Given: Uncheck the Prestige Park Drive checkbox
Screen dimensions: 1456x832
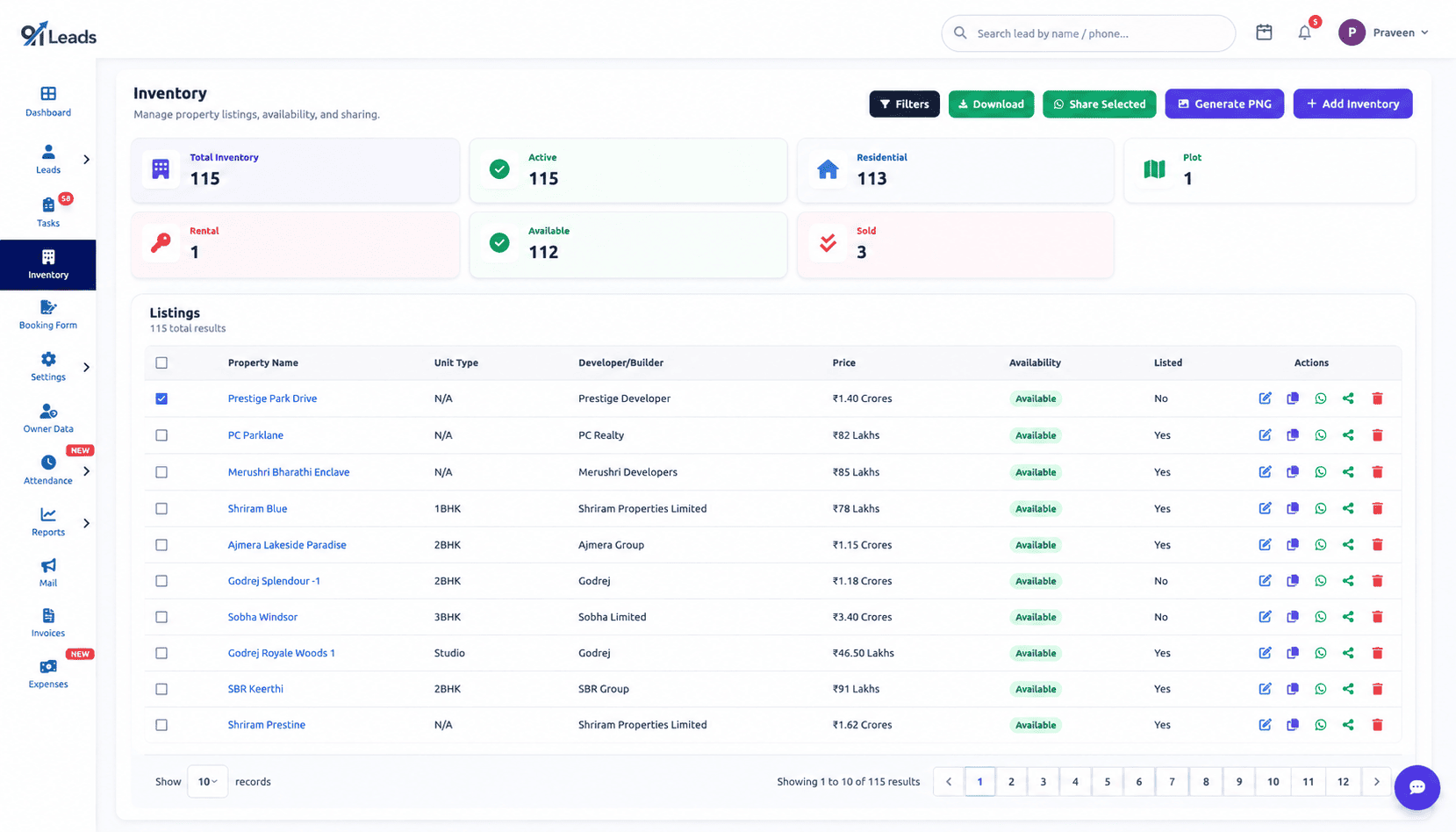Looking at the screenshot, I should click(x=161, y=398).
